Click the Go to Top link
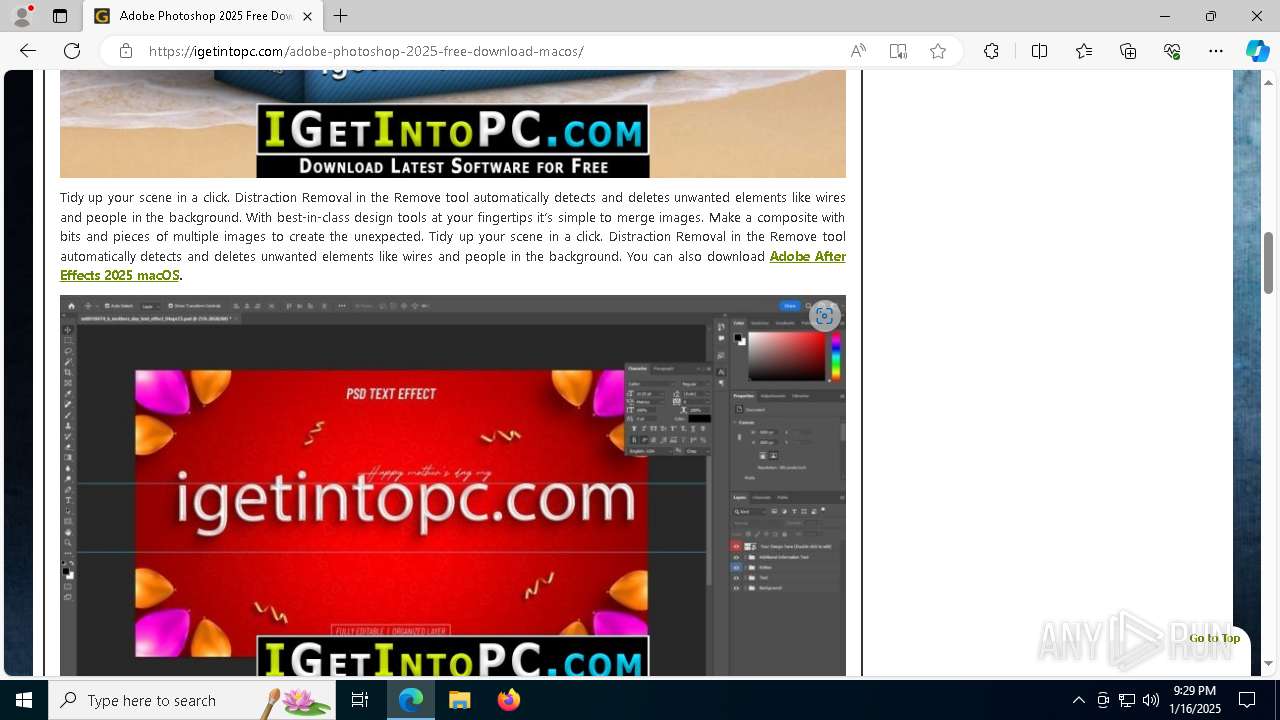 click(x=1214, y=638)
